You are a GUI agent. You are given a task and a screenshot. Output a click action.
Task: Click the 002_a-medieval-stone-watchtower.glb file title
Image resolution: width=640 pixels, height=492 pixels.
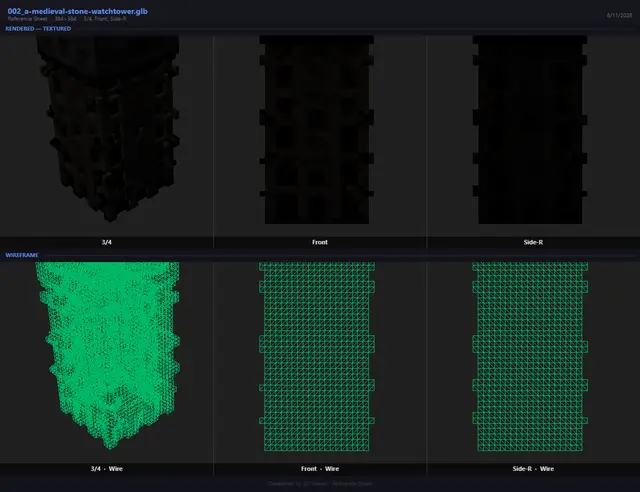click(x=78, y=11)
